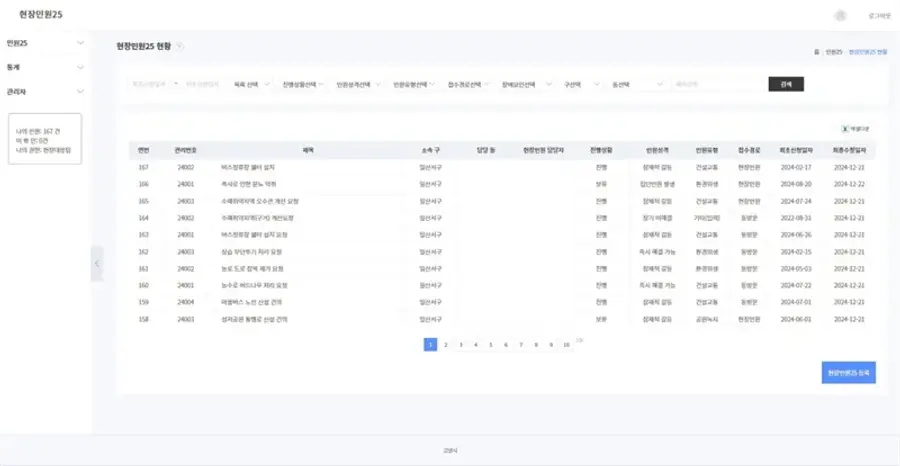Screen dimensions: 900x466
Task: Open the title of row number 158
Action: 254,319
